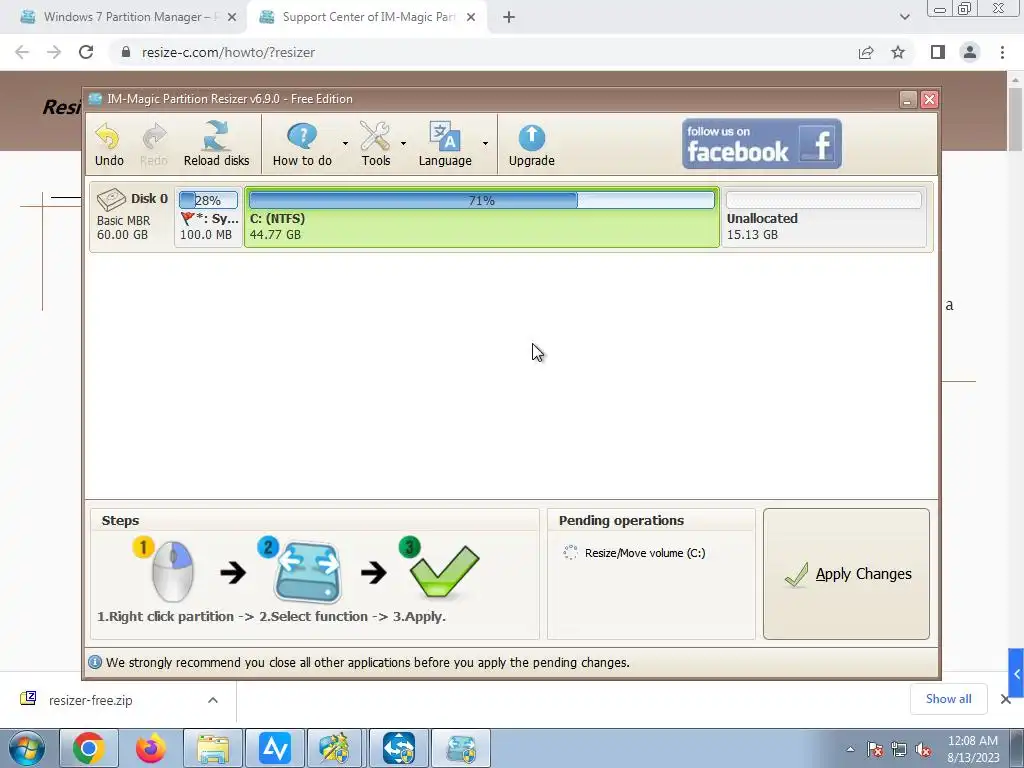Minimize the Partition Resizer window
Screen dimensions: 1024x768
(908, 99)
